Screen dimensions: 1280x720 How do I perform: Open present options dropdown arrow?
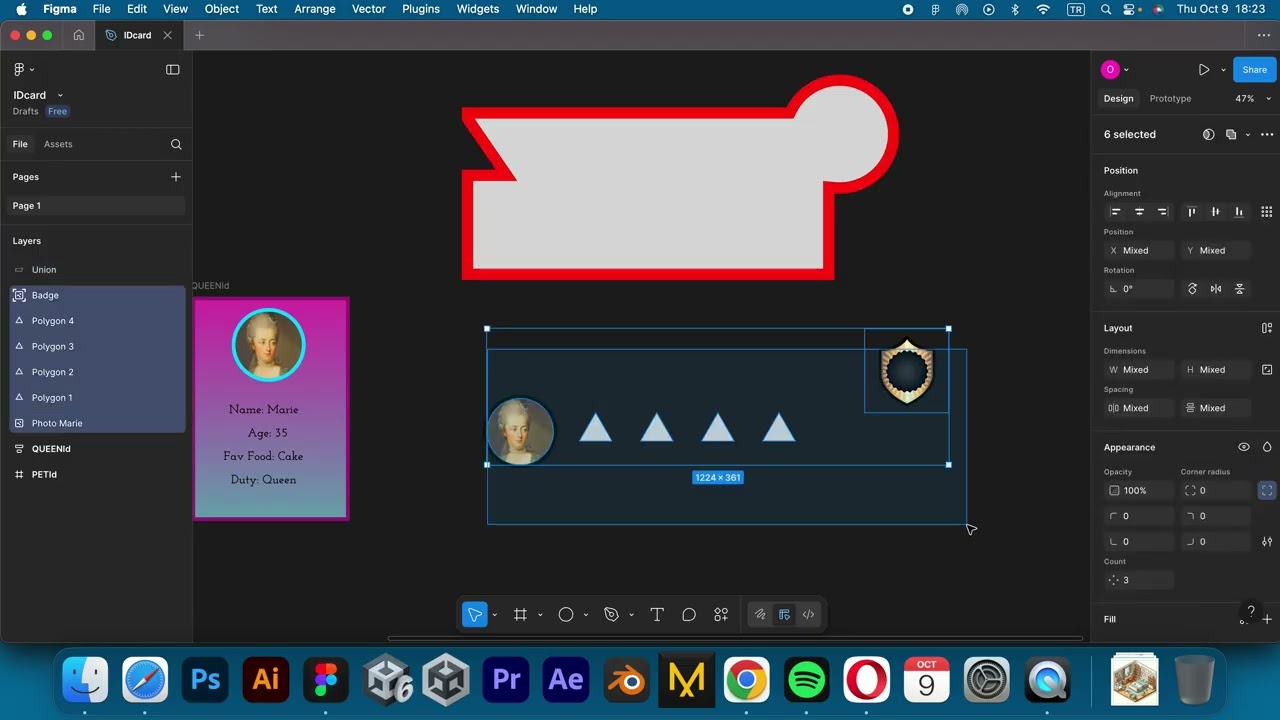click(1223, 70)
